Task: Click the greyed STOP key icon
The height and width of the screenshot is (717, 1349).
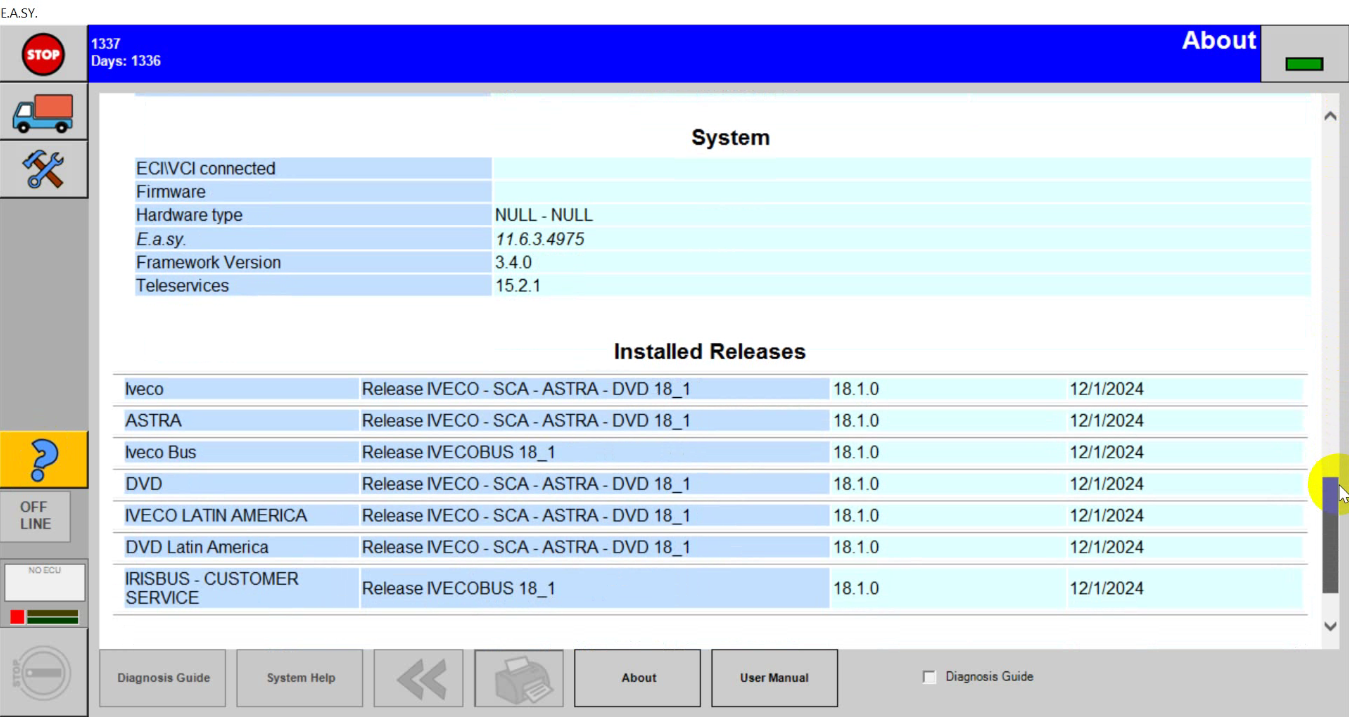Action: tap(43, 672)
